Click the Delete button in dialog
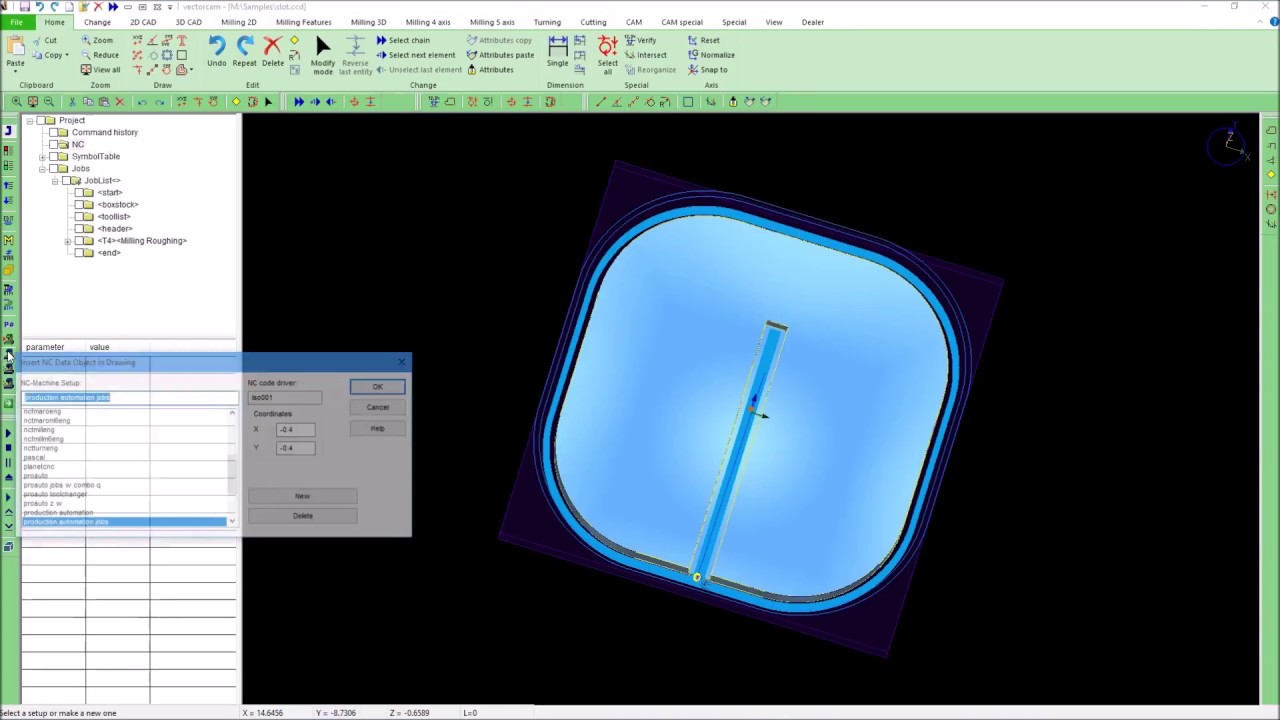Screen dimensions: 1280x720 302,516
